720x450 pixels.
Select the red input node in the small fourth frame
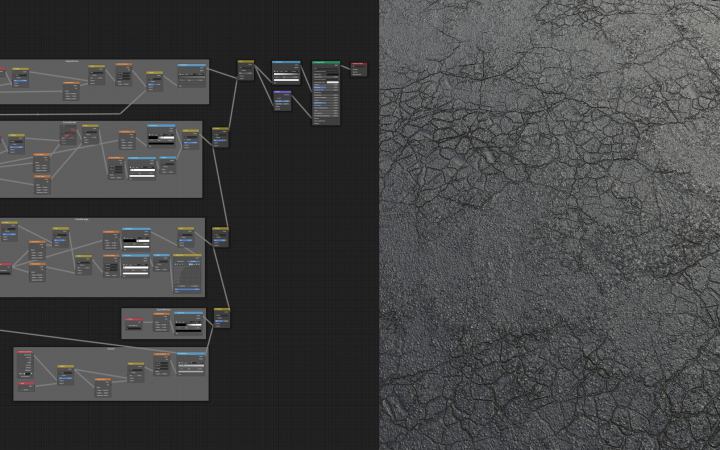click(134, 320)
